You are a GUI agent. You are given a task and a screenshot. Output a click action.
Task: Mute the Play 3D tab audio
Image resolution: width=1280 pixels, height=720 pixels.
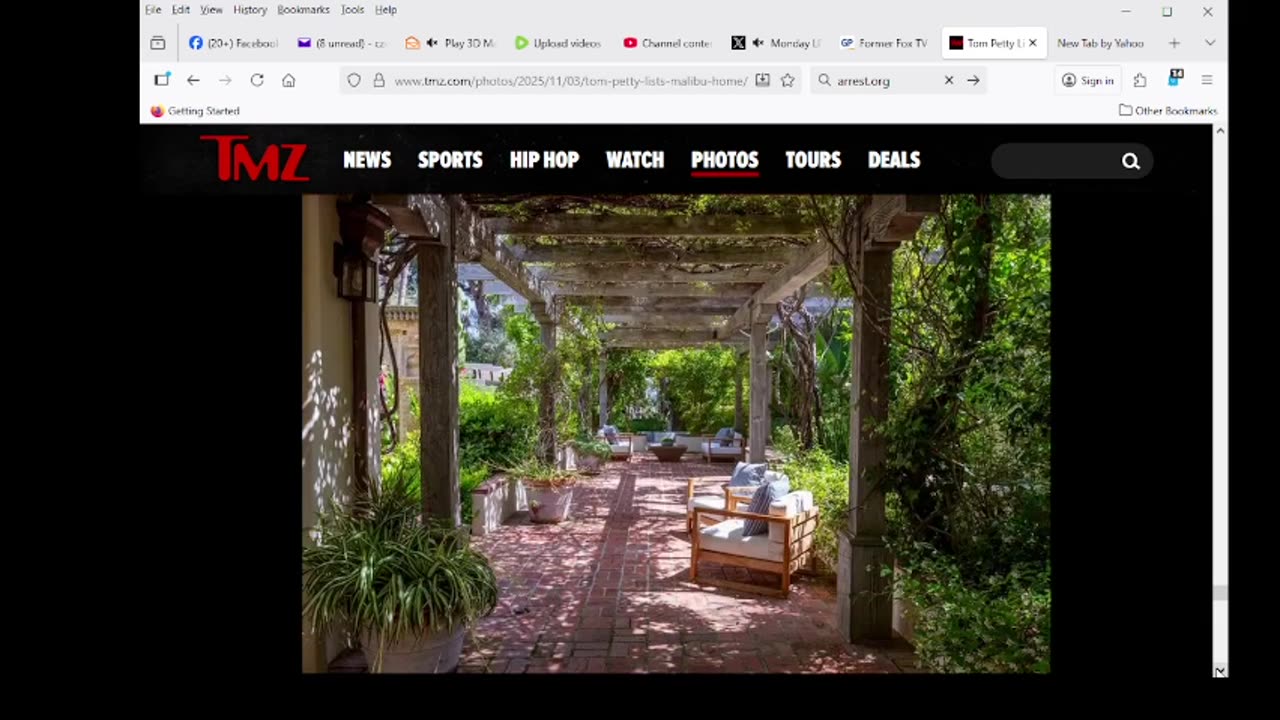pos(432,43)
